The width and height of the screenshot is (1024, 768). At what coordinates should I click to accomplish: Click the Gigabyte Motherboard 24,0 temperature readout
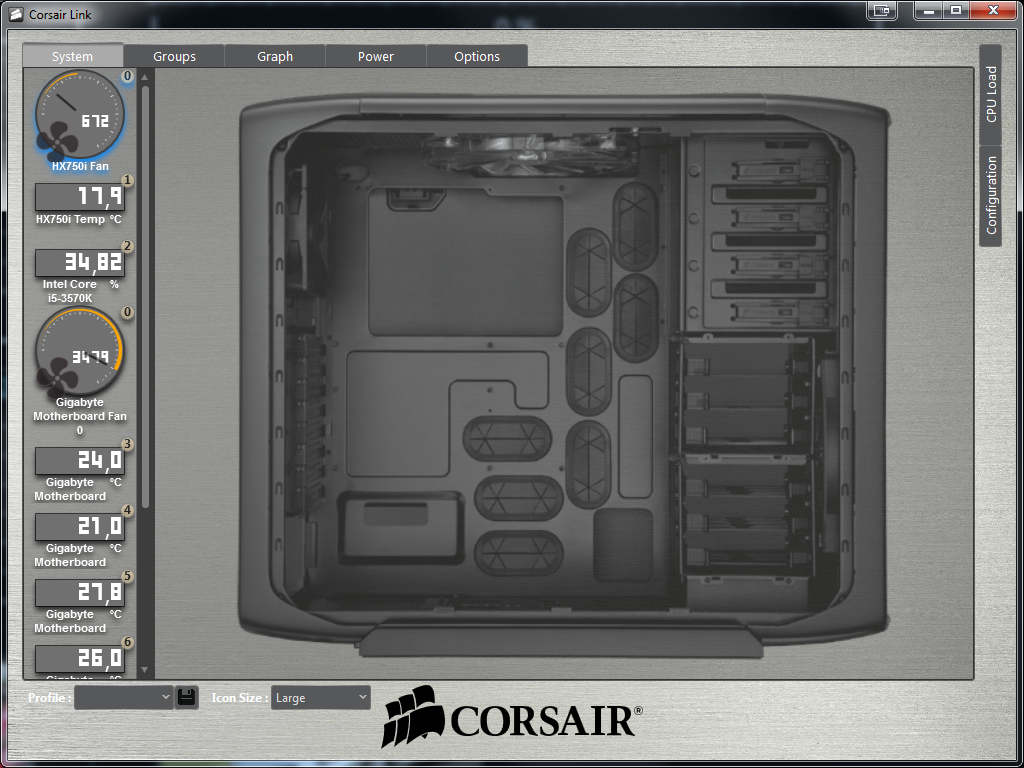80,461
